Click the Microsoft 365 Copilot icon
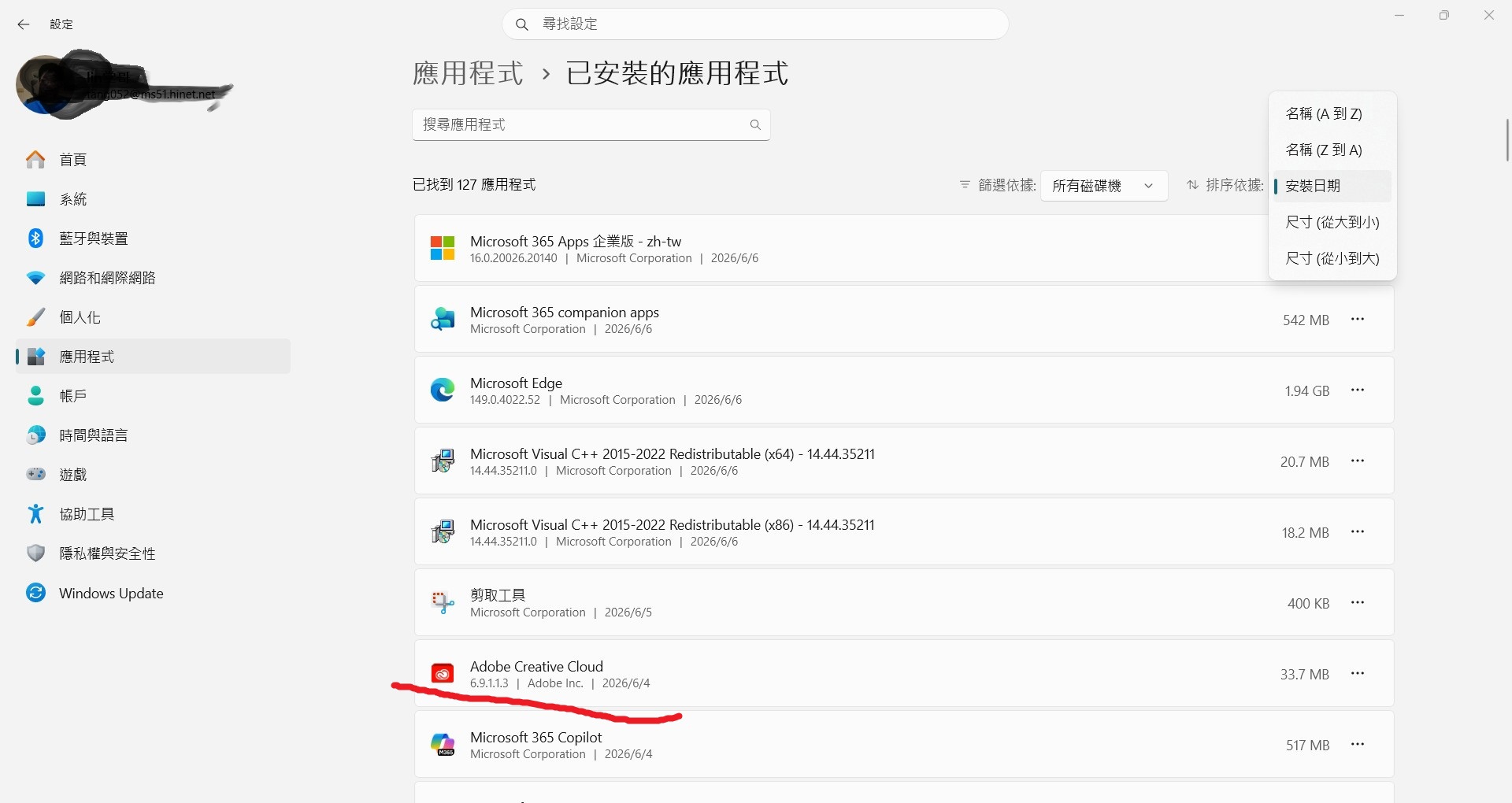Image resolution: width=1512 pixels, height=803 pixels. [443, 745]
